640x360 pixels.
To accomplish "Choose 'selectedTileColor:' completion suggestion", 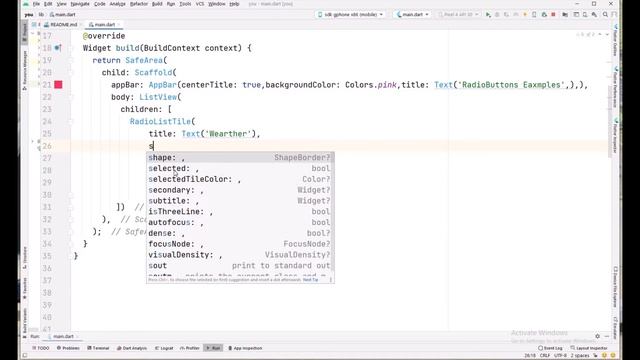I will pos(240,179).
